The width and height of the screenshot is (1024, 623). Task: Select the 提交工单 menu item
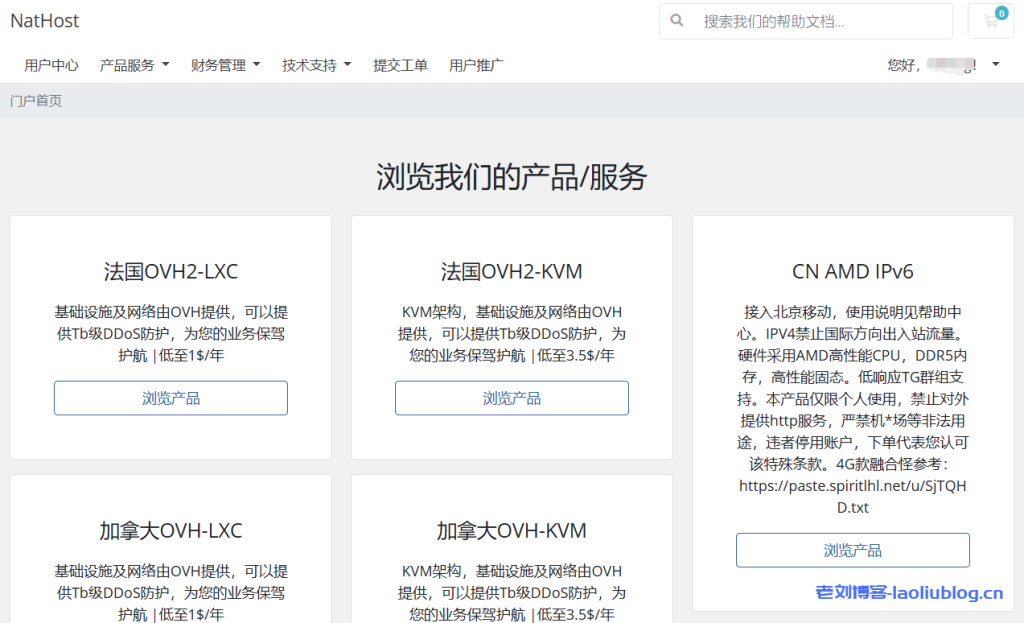(x=400, y=63)
